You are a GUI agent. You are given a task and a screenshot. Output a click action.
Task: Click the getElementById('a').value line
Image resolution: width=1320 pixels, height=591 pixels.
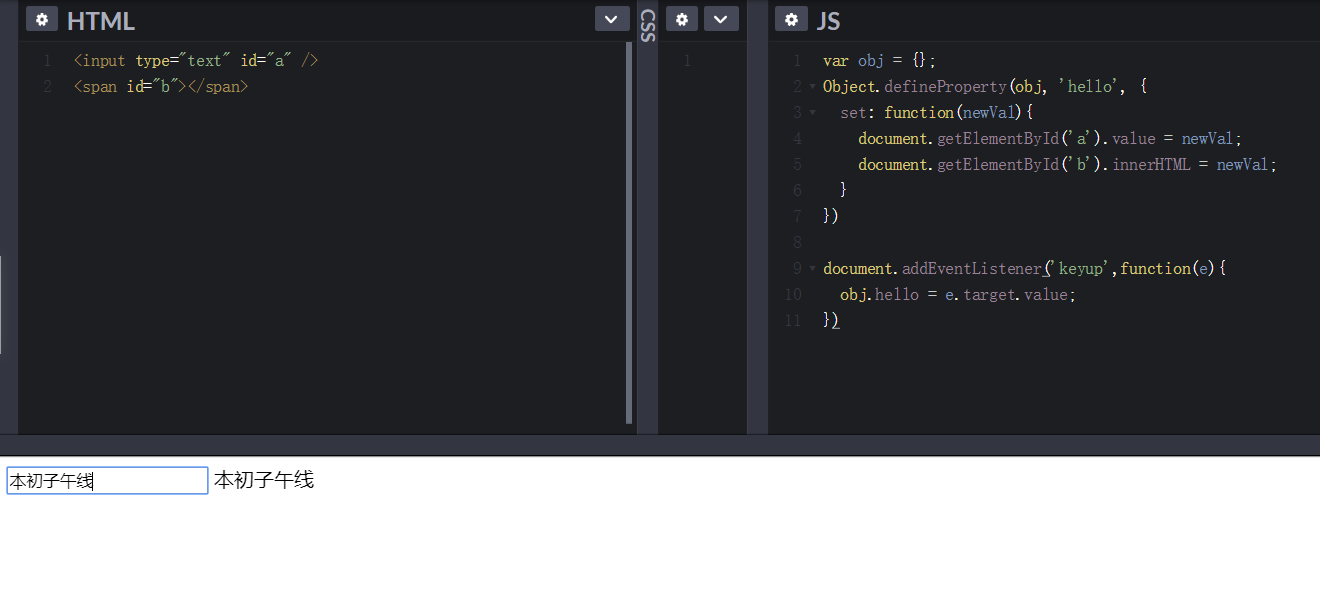(x=1050, y=139)
